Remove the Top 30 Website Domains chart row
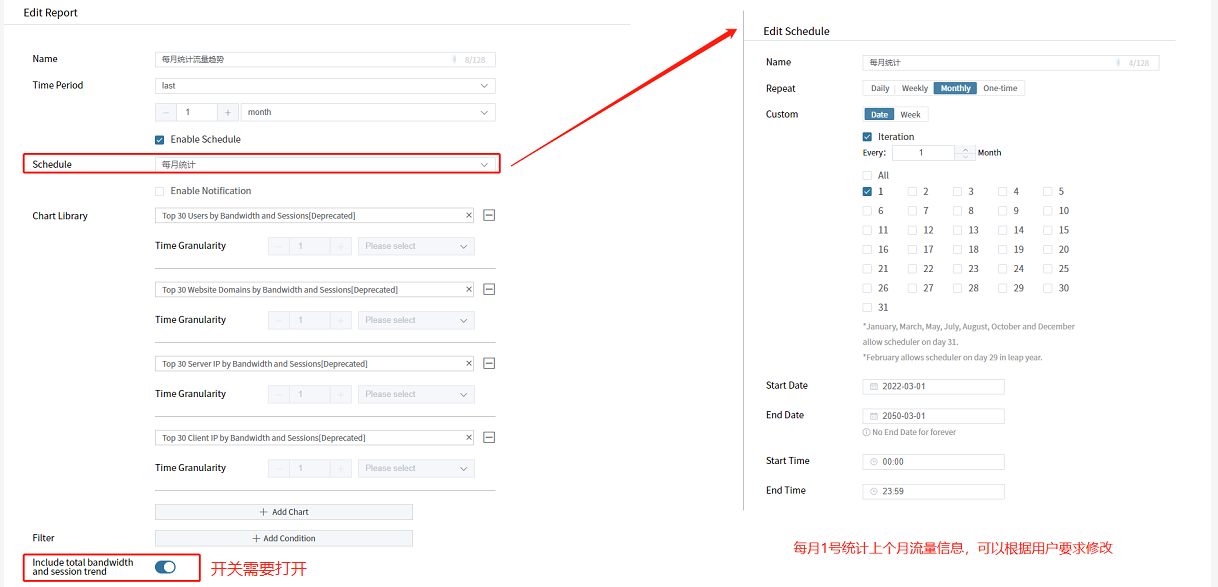The image size is (1218, 587). coord(489,289)
